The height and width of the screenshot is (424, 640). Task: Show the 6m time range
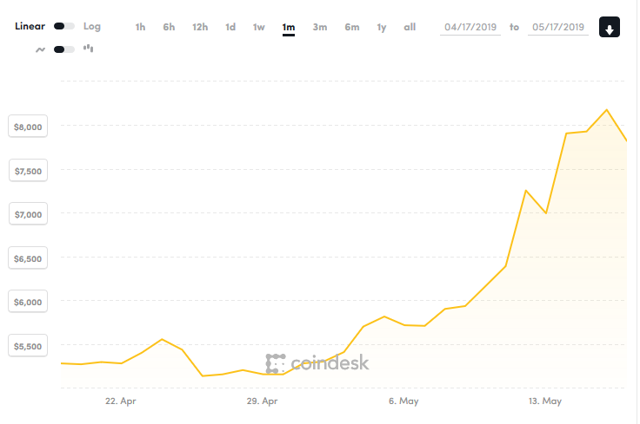tap(352, 27)
